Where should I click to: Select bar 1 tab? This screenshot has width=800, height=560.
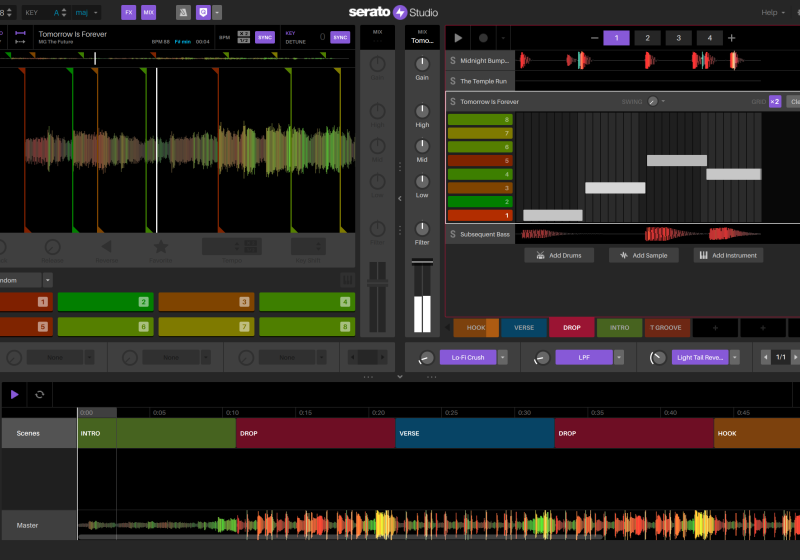coord(616,38)
